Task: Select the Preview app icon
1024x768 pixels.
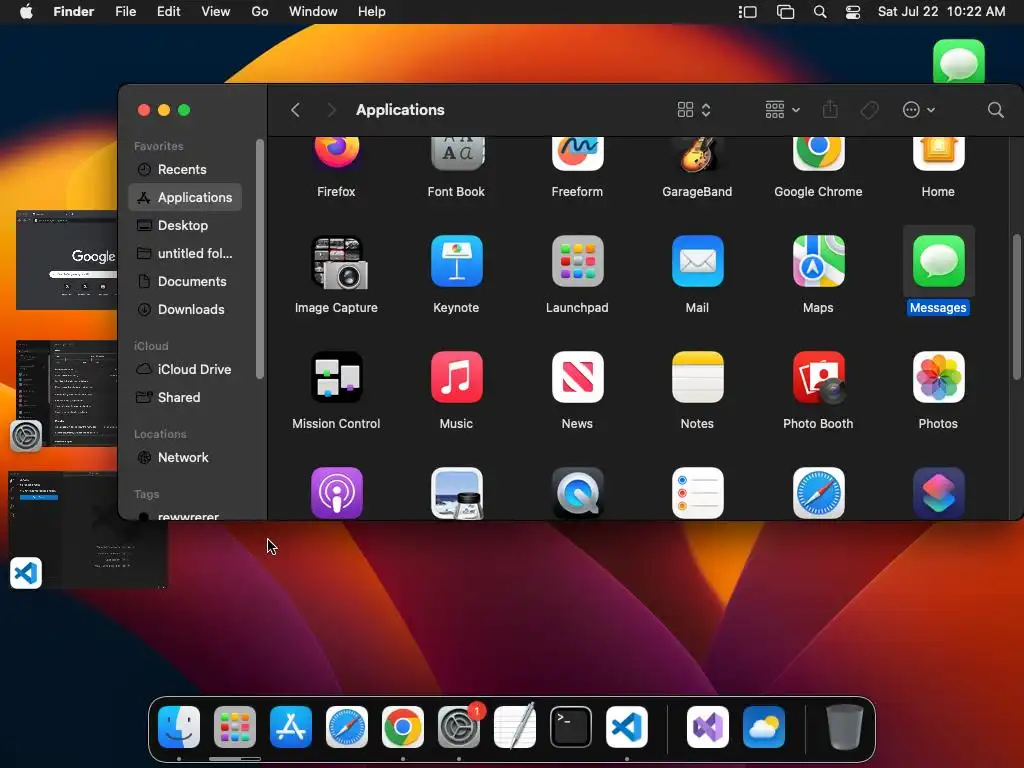Action: 456,493
